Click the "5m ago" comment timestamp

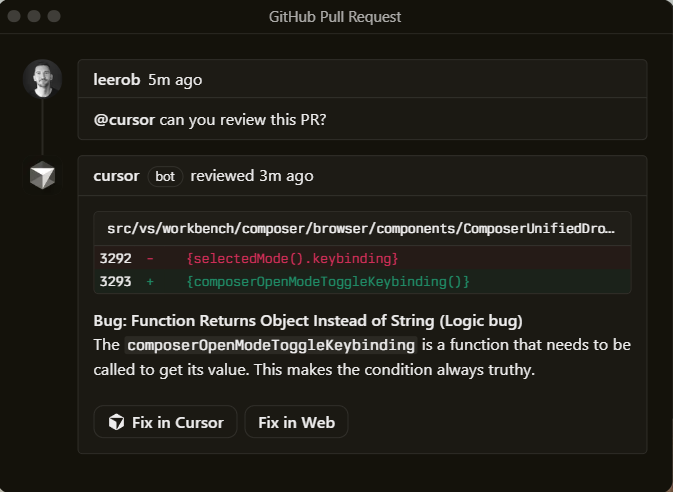click(x=175, y=79)
